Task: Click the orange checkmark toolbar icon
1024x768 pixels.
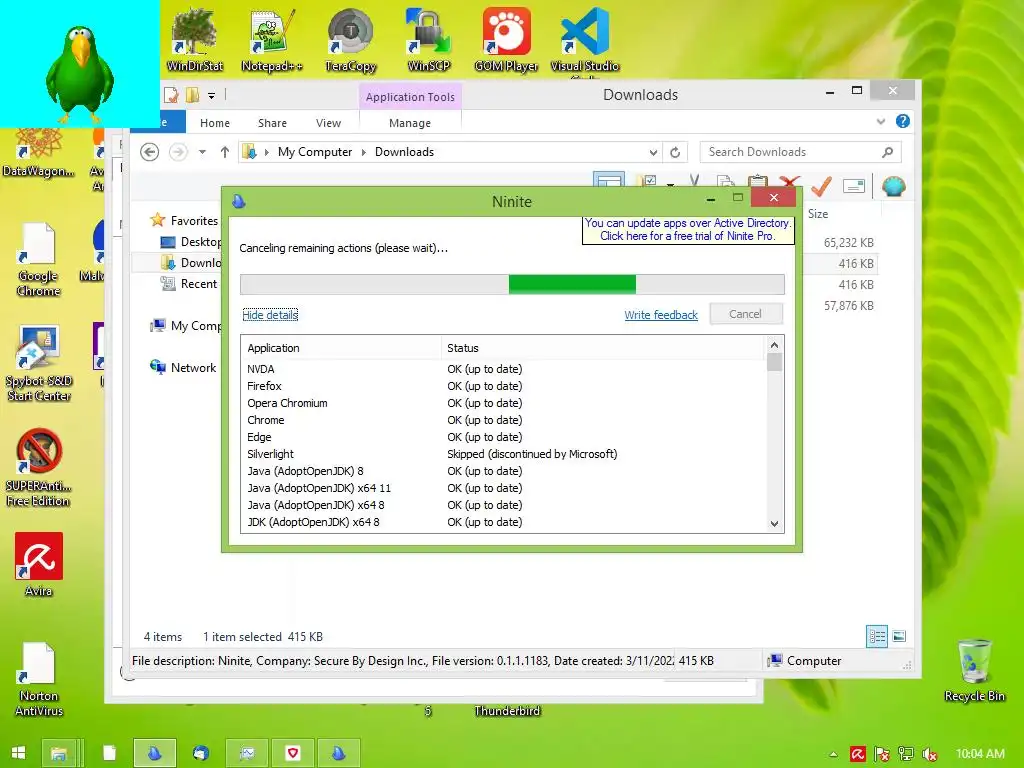Action: [821, 186]
